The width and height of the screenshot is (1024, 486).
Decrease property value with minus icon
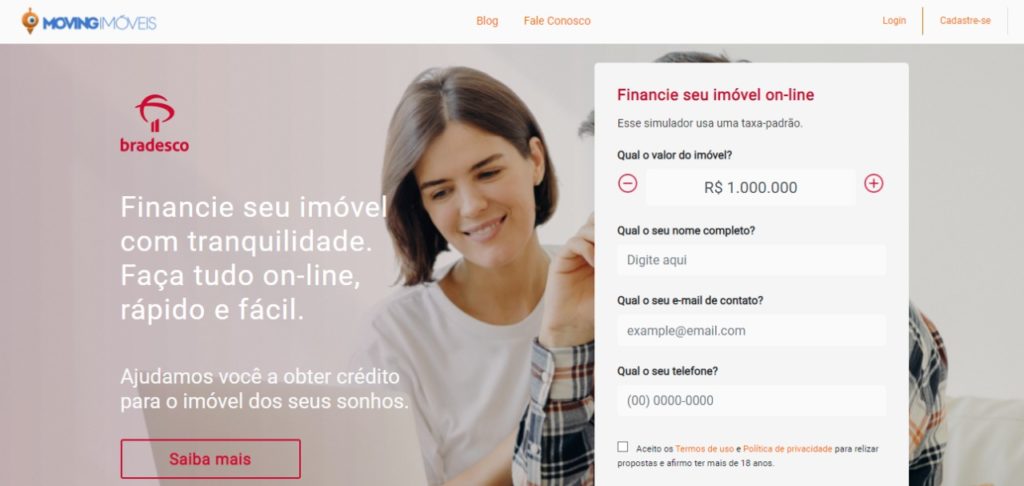coord(628,184)
